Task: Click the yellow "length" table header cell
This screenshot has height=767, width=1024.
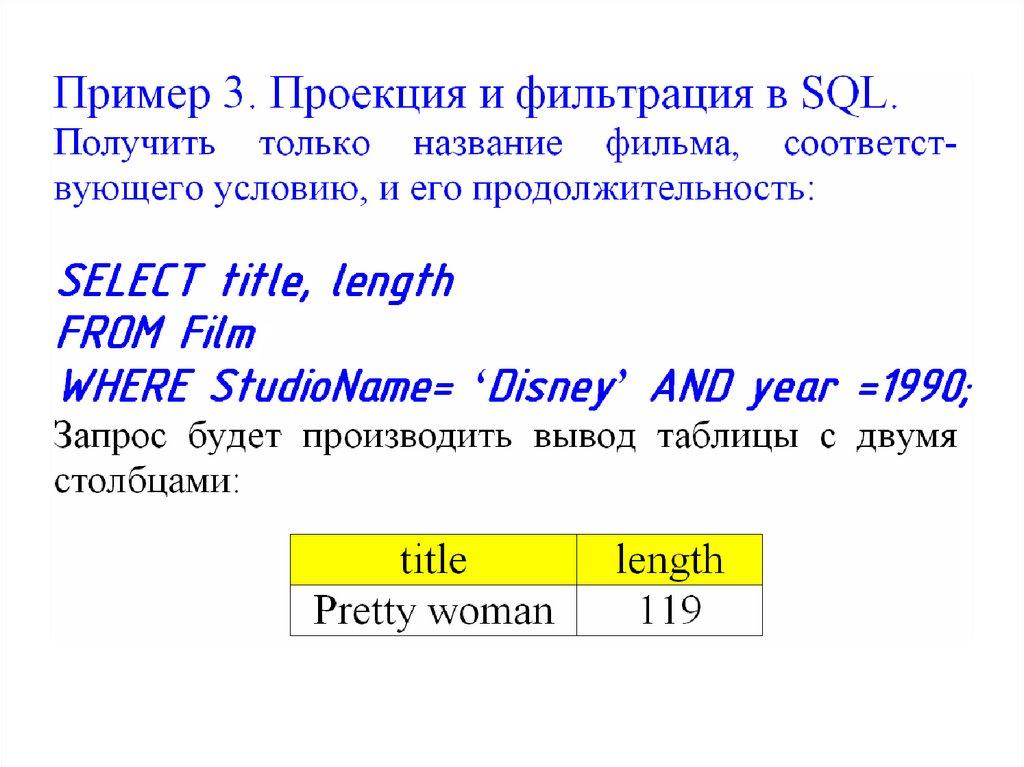Action: point(669,559)
